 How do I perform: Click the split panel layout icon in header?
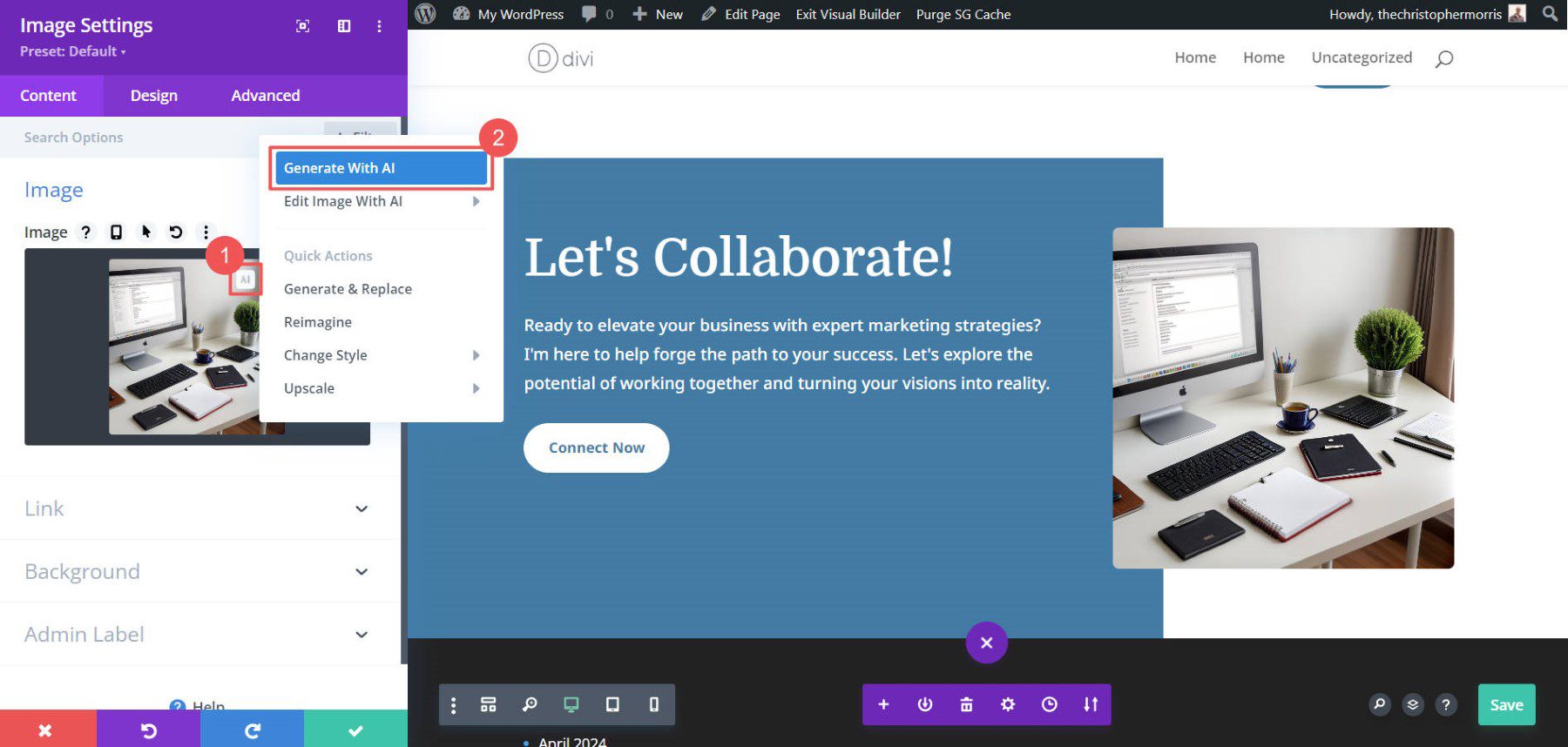click(344, 26)
